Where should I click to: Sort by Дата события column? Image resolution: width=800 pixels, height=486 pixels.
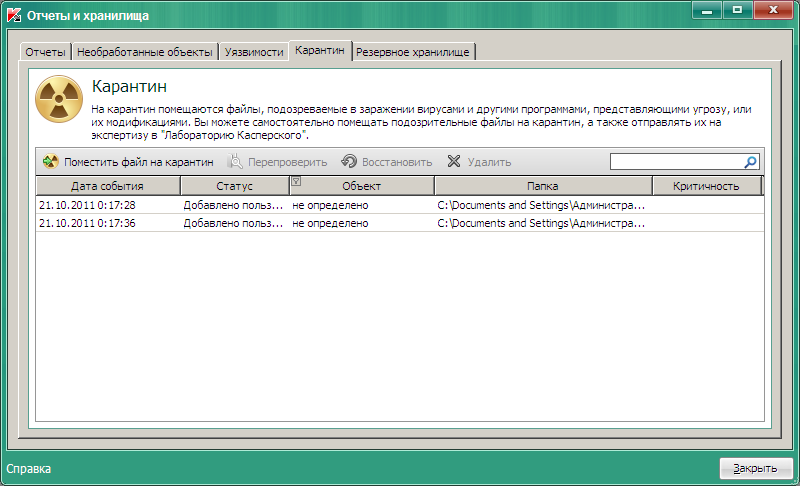pyautogui.click(x=108, y=186)
